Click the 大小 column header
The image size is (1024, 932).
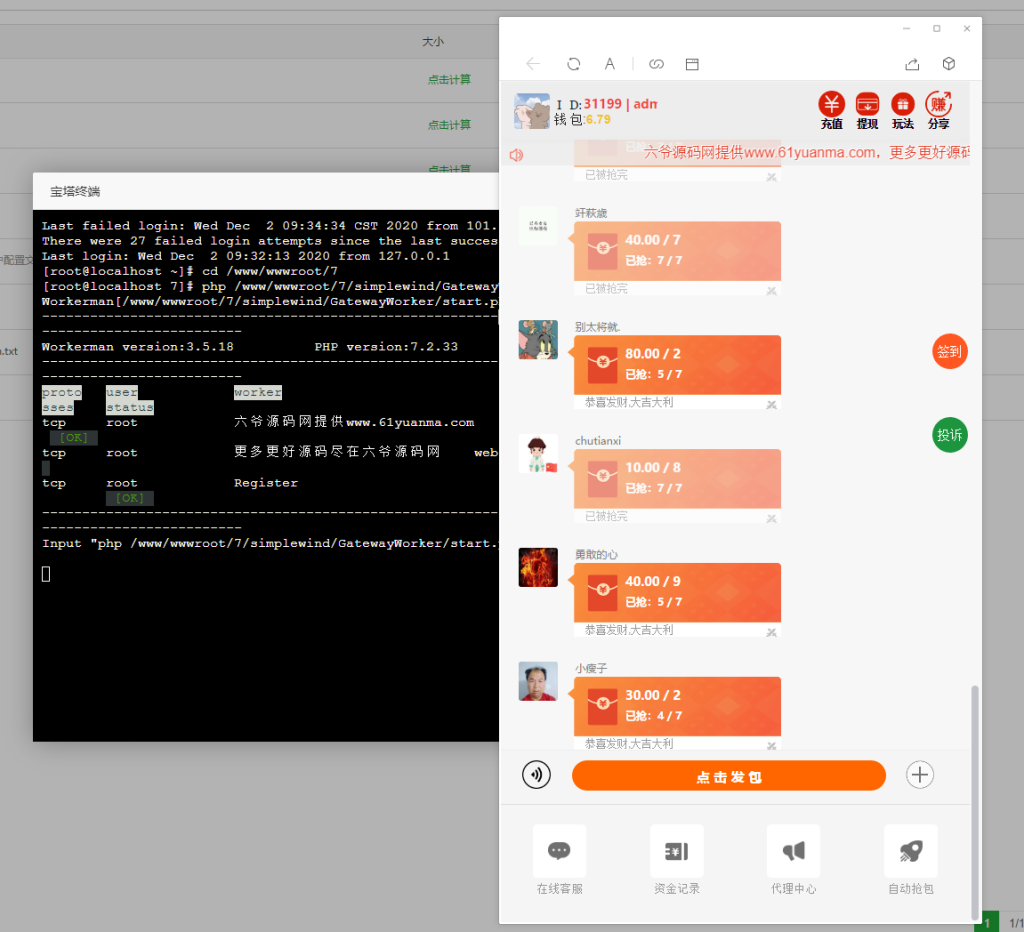(x=433, y=42)
